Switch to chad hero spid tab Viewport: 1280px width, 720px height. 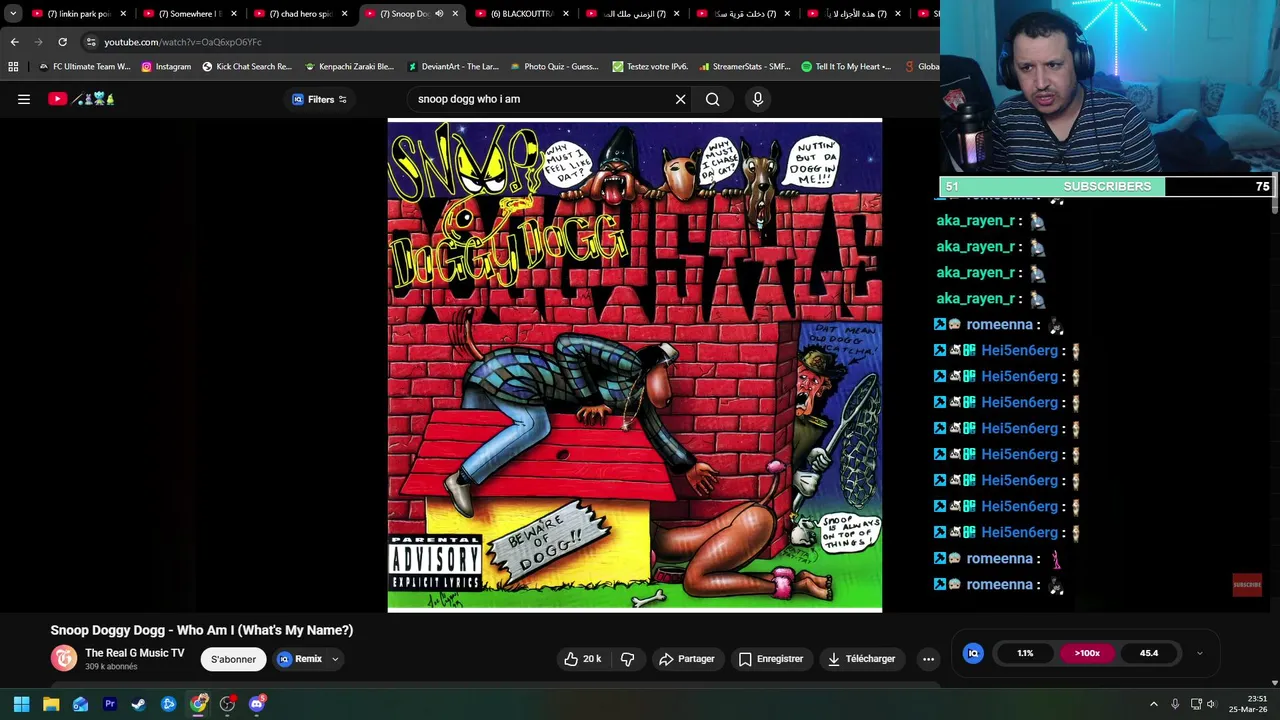coord(300,14)
